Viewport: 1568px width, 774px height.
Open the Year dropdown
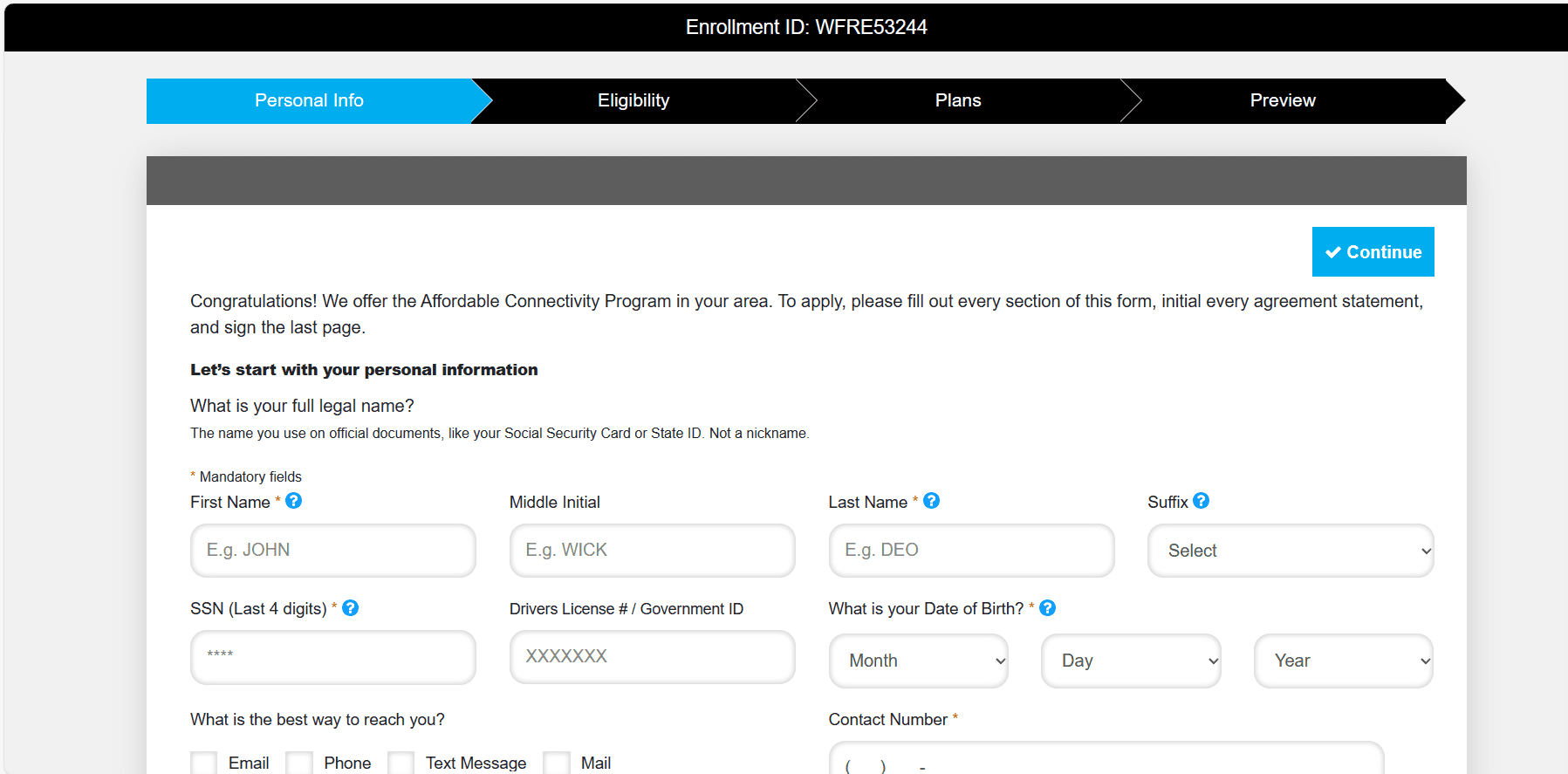[x=1342, y=661]
